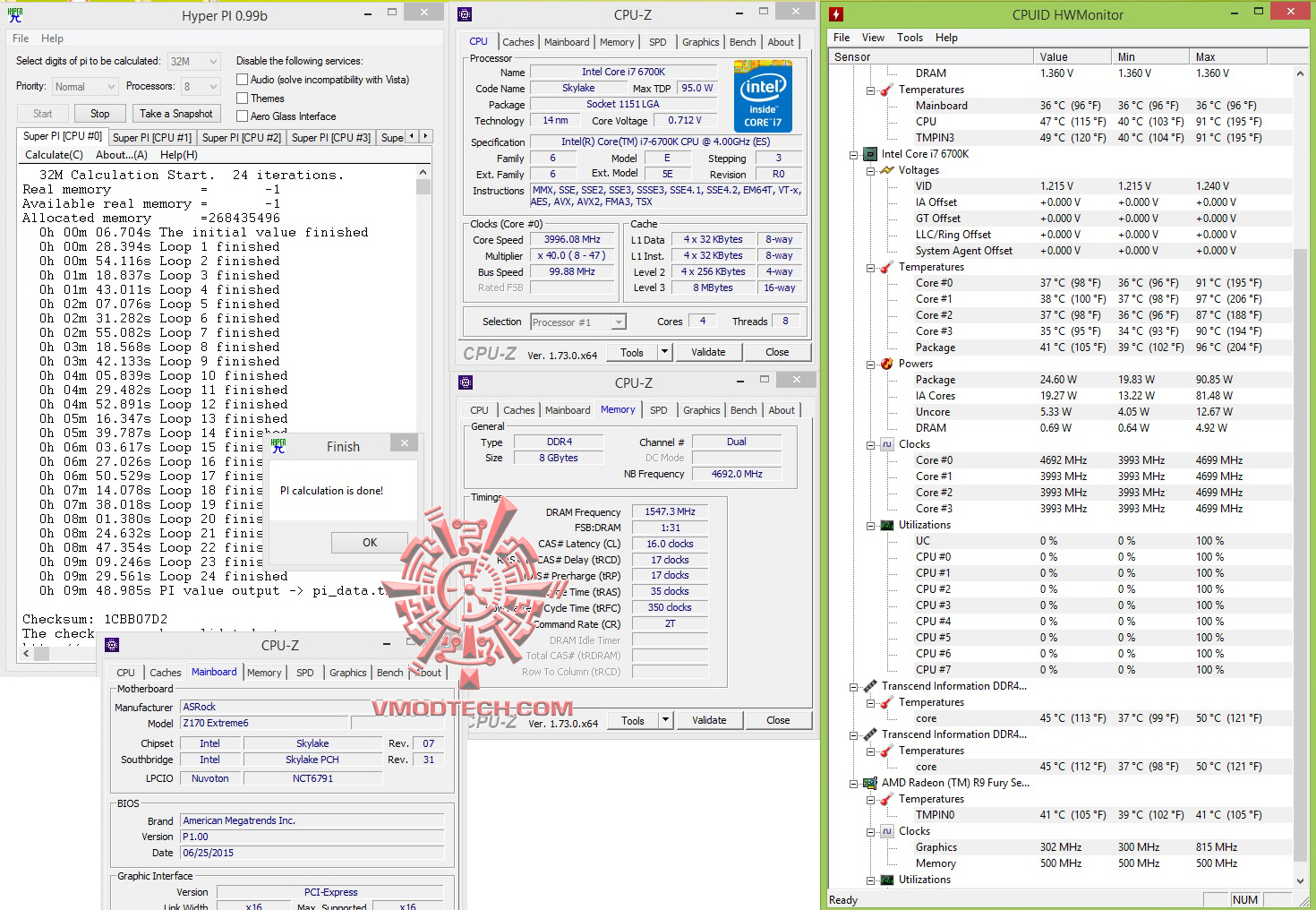Image resolution: width=1316 pixels, height=910 pixels.
Task: Switch to the Bench tab in top CPU-Z window
Action: coord(742,42)
